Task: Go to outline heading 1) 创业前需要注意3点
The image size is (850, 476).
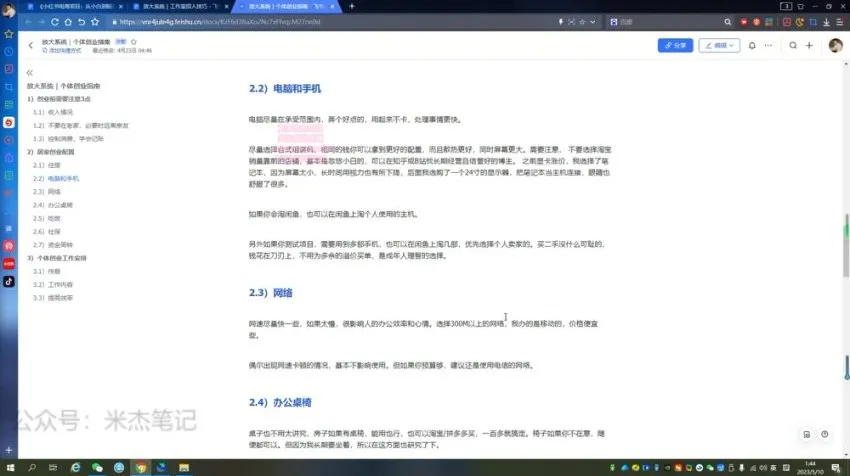Action: click(59, 99)
